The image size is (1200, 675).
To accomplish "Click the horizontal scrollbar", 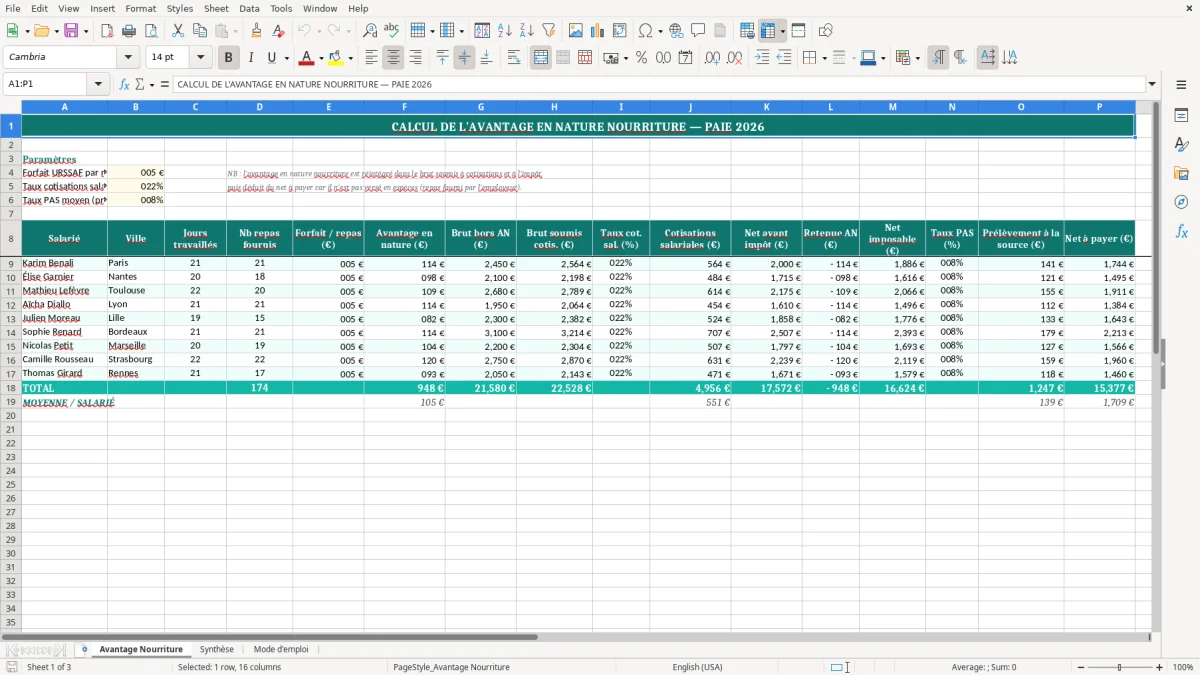I will click(x=270, y=637).
